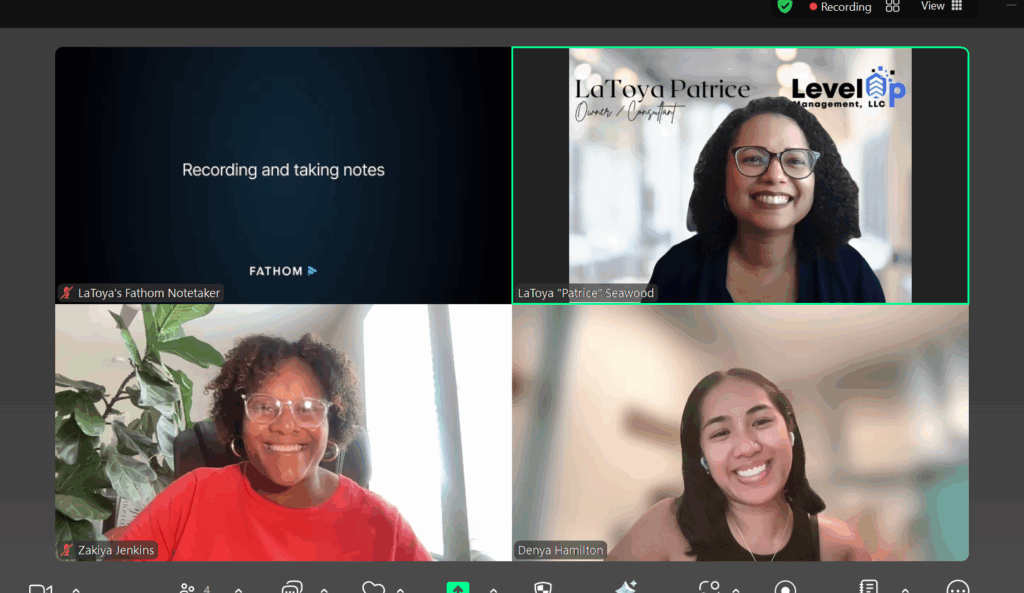Screen dimensions: 1024x593
Task: Toggle the camera video icon in toolbar
Action: (x=40, y=588)
